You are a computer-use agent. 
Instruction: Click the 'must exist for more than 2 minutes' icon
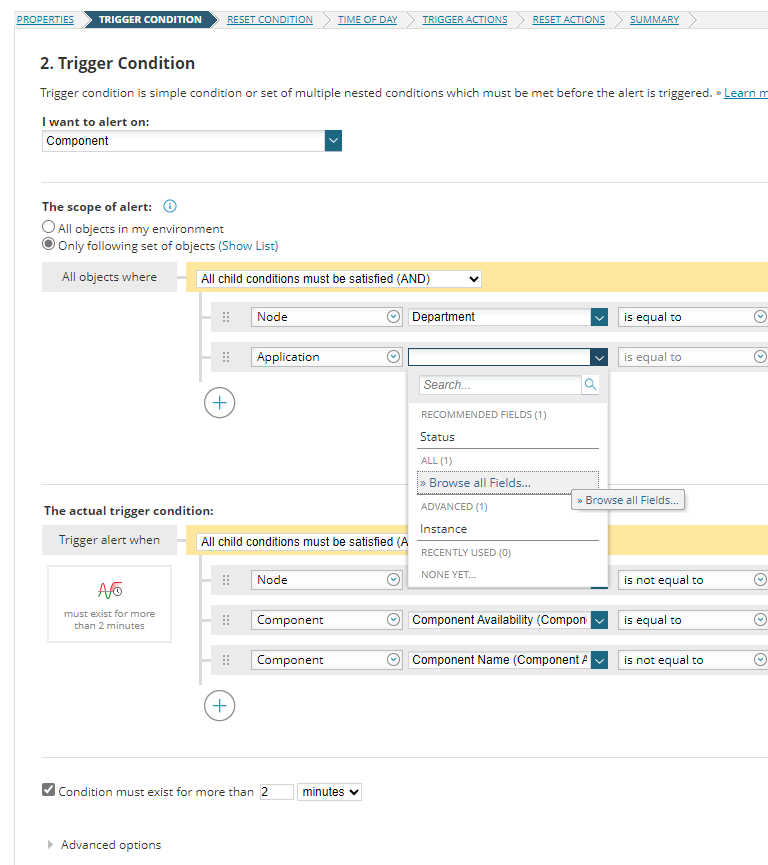tap(110, 591)
